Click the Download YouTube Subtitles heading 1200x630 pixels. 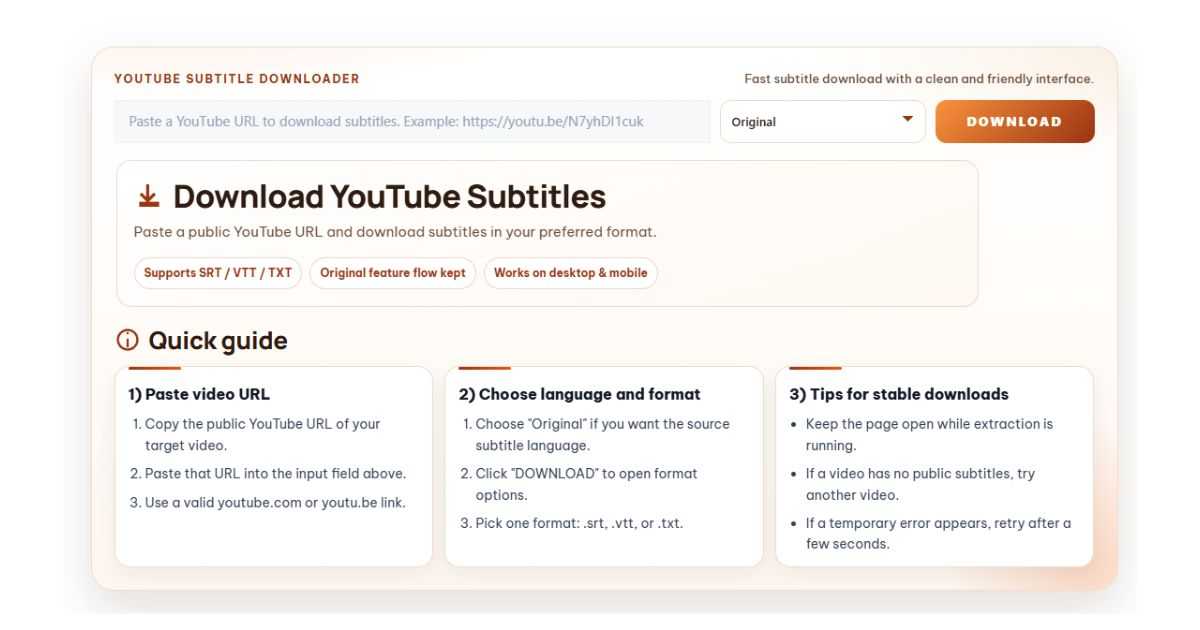(x=390, y=197)
